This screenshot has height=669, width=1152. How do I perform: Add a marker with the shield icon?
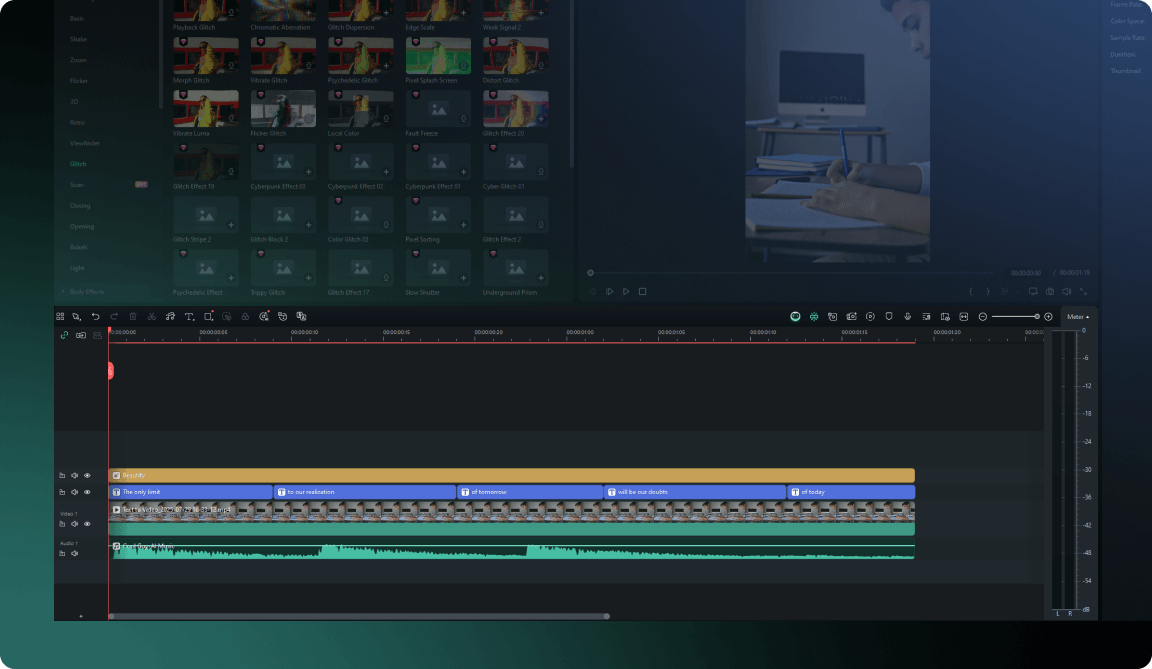889,317
